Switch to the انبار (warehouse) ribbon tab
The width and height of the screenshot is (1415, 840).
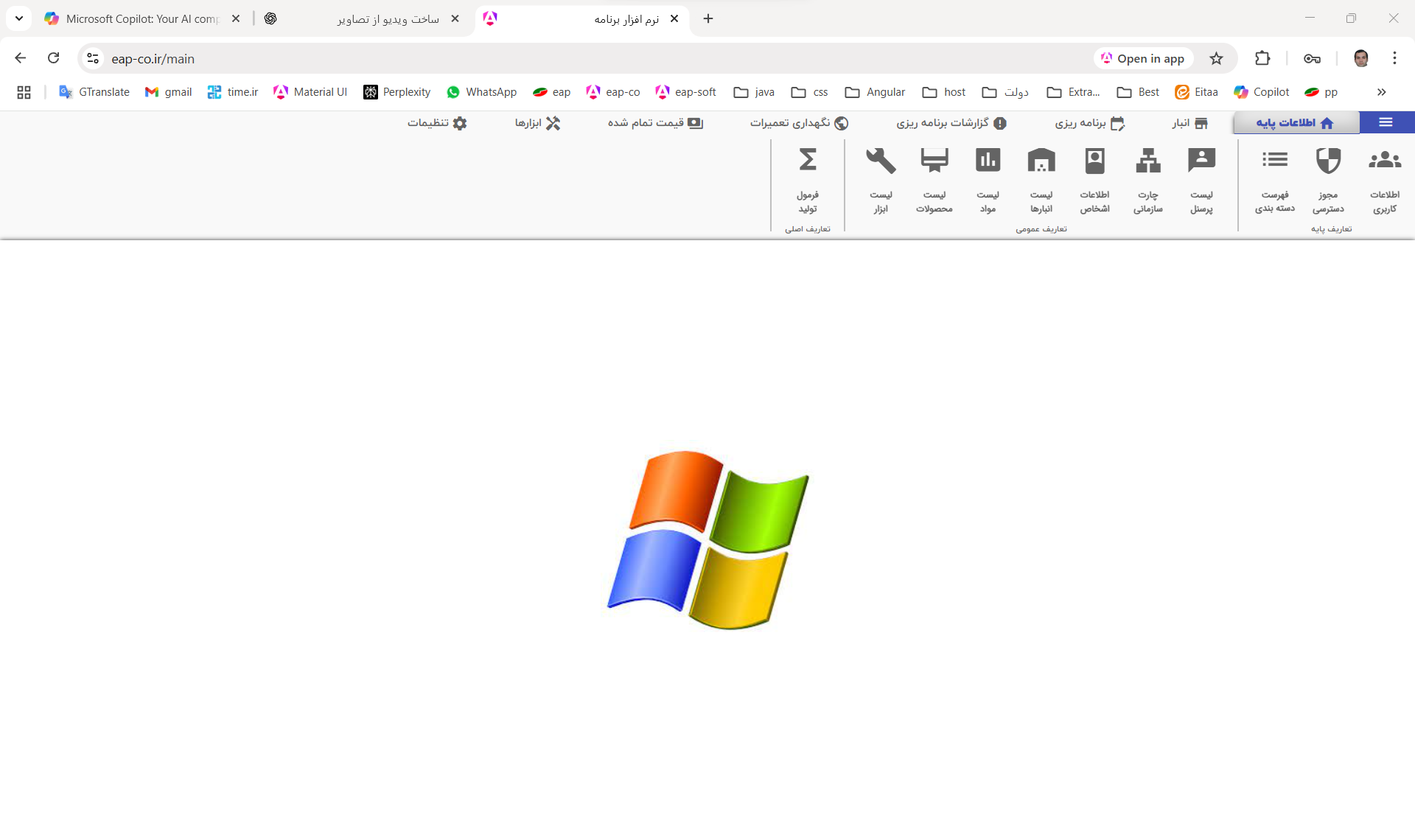pos(1189,123)
